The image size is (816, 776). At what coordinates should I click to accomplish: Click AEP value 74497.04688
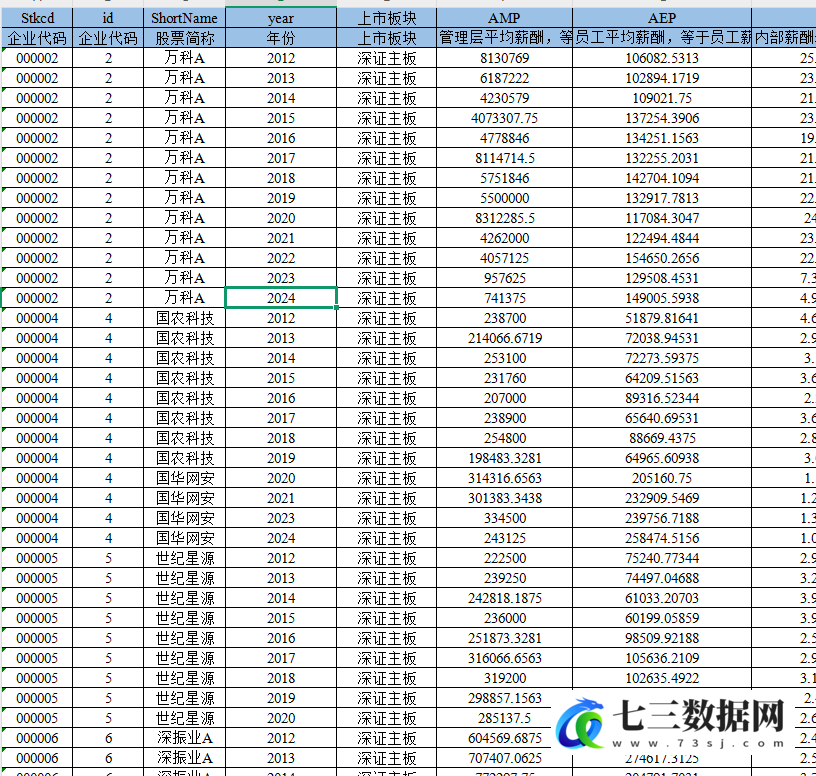[x=662, y=578]
